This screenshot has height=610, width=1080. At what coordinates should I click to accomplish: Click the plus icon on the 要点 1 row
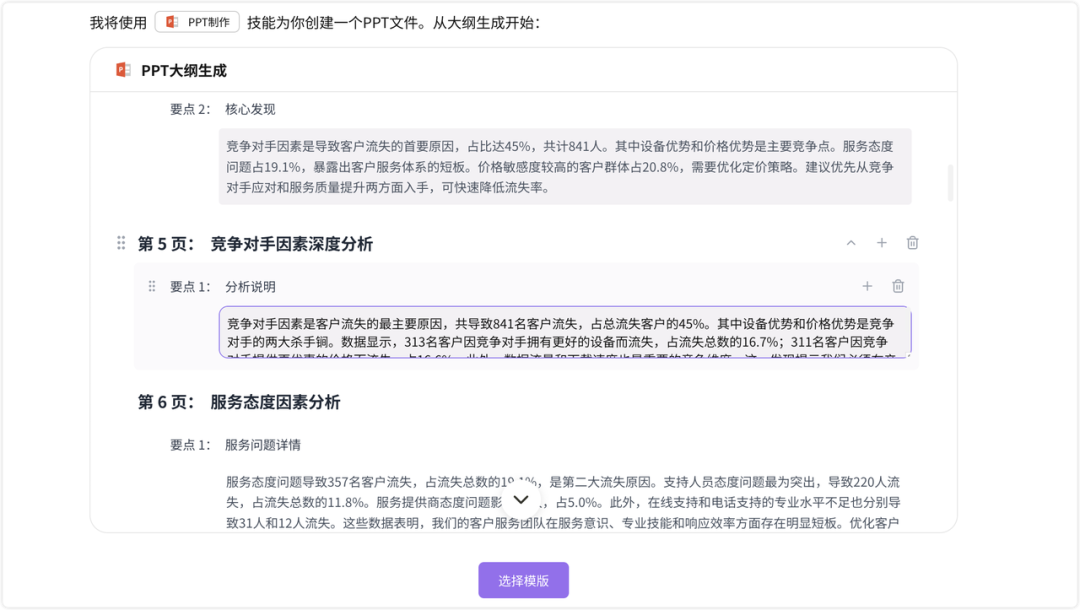point(867,286)
